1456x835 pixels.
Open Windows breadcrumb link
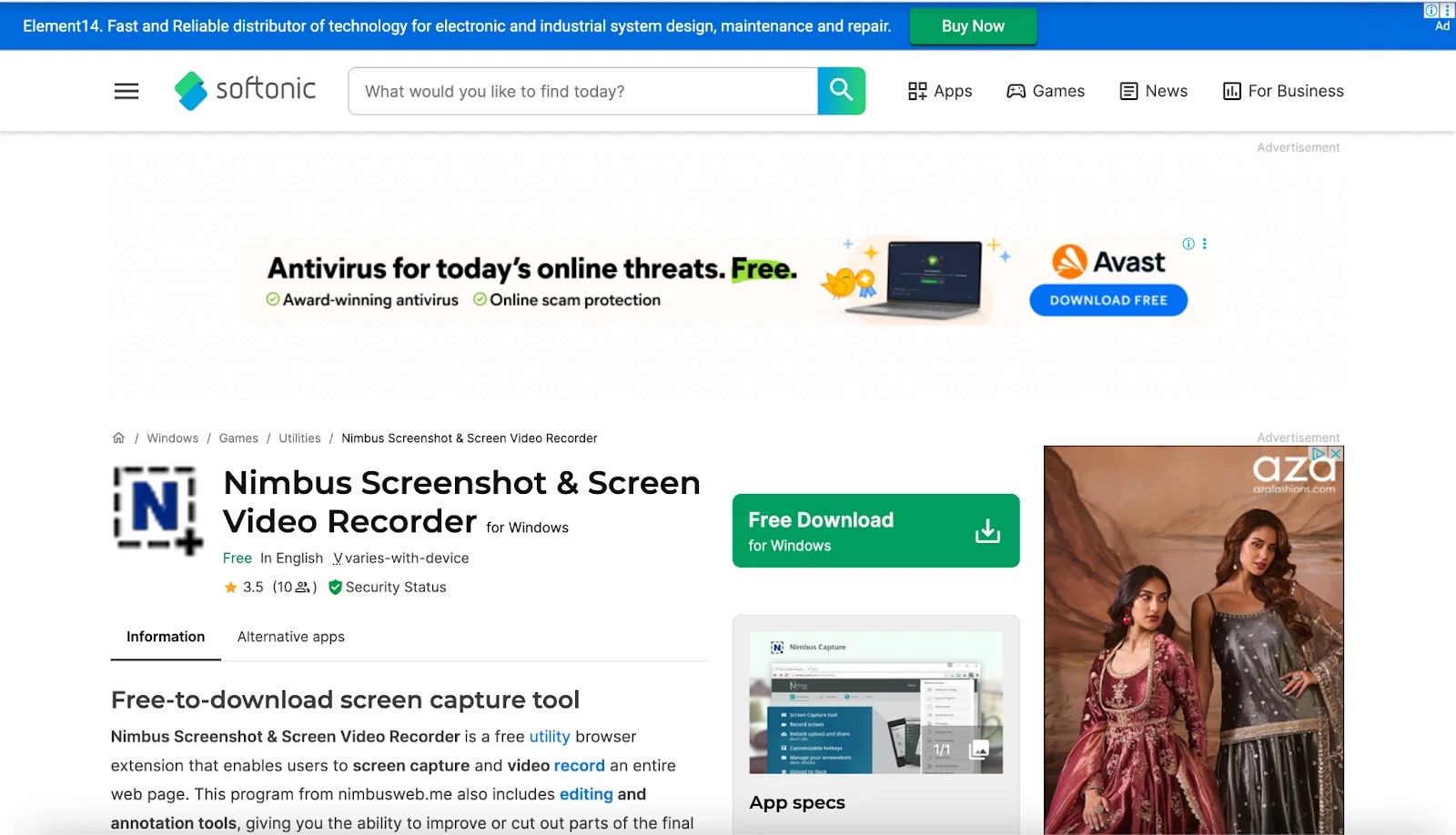pos(173,438)
